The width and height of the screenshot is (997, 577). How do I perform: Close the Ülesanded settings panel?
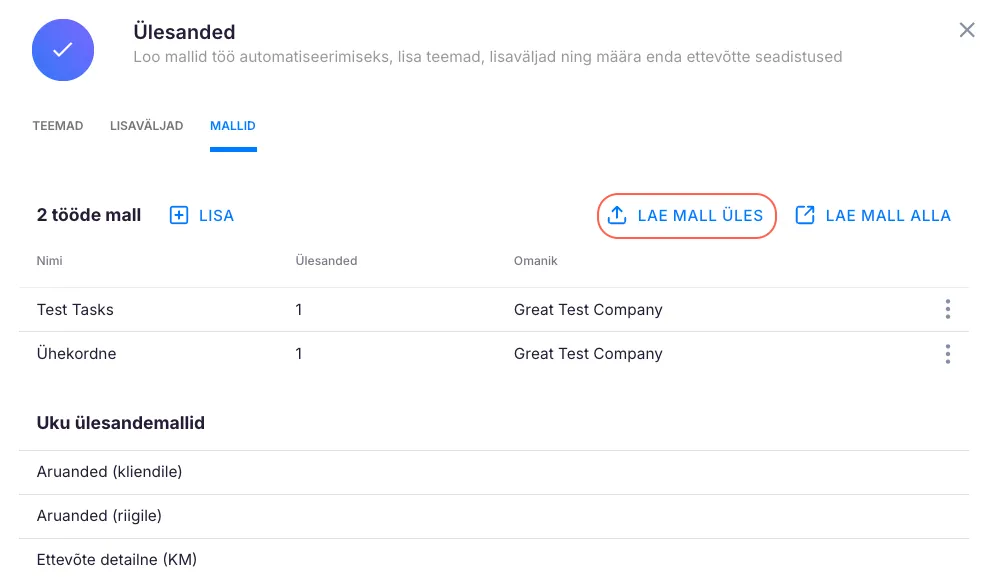tap(966, 30)
